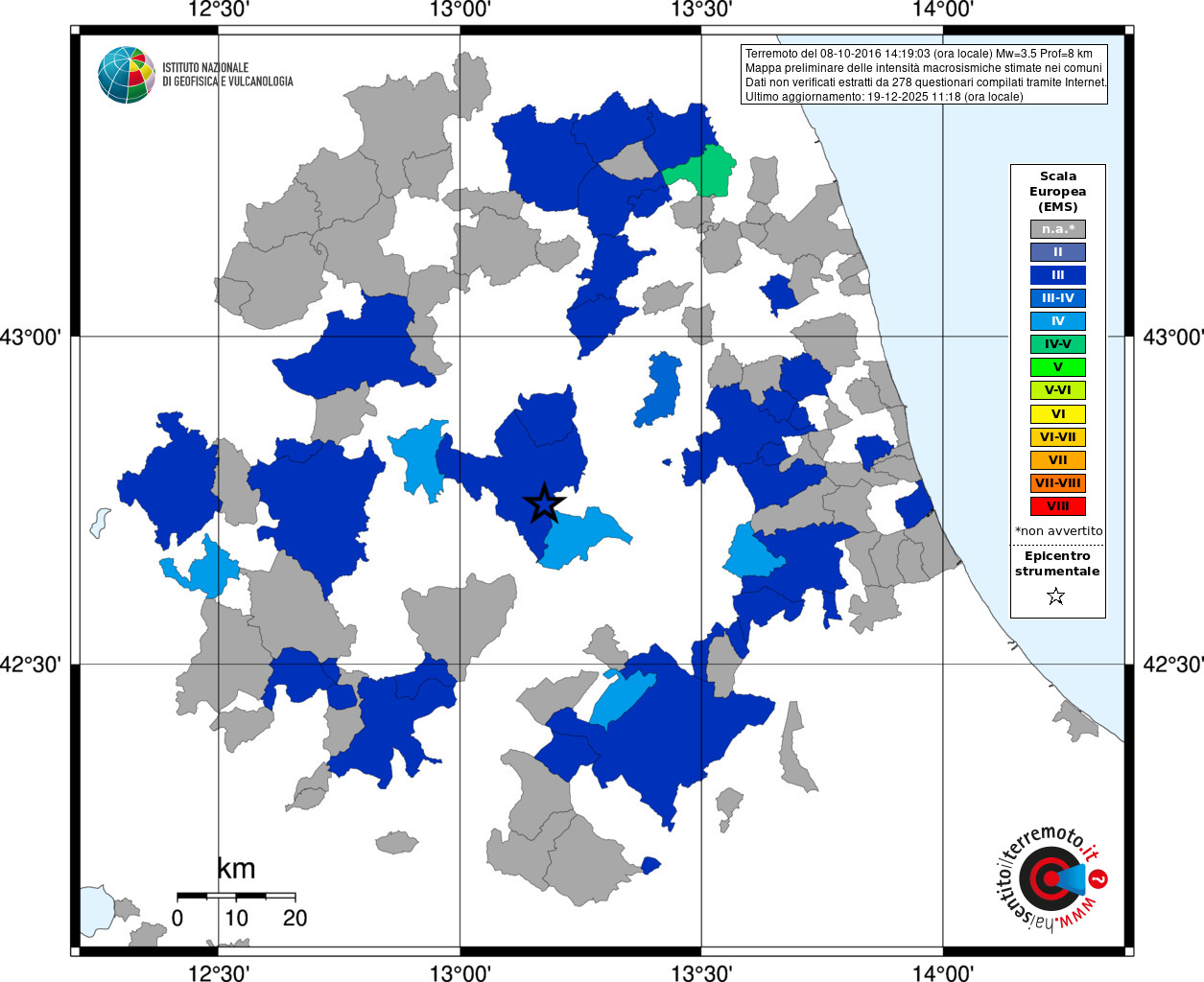Image resolution: width=1204 pixels, height=982 pixels.
Task: Click the epicenter star symbol in legend
Action: point(1056,596)
